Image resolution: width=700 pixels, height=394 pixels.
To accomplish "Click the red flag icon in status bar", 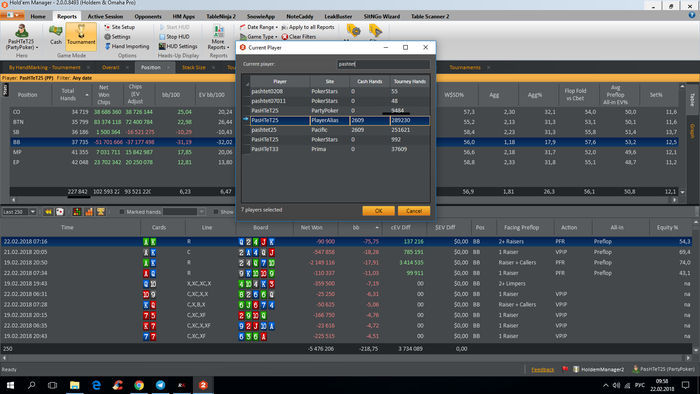I will [x=565, y=369].
